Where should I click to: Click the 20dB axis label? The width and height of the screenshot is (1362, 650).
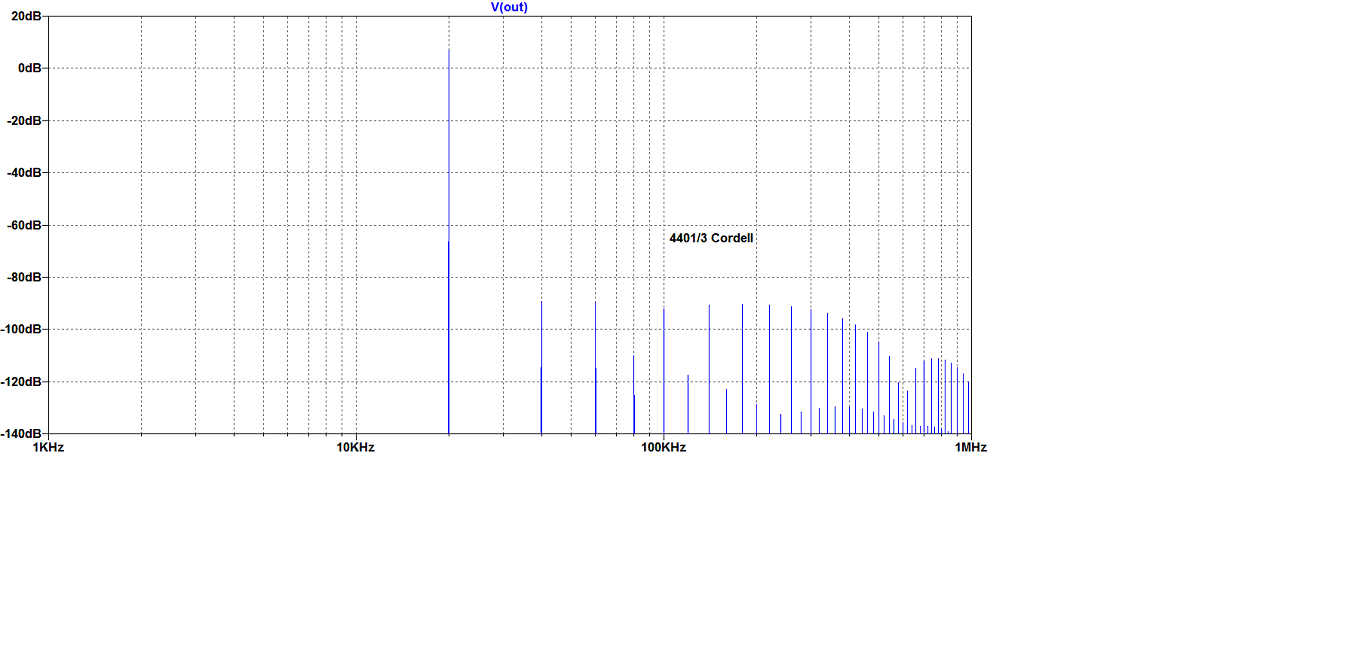27,16
